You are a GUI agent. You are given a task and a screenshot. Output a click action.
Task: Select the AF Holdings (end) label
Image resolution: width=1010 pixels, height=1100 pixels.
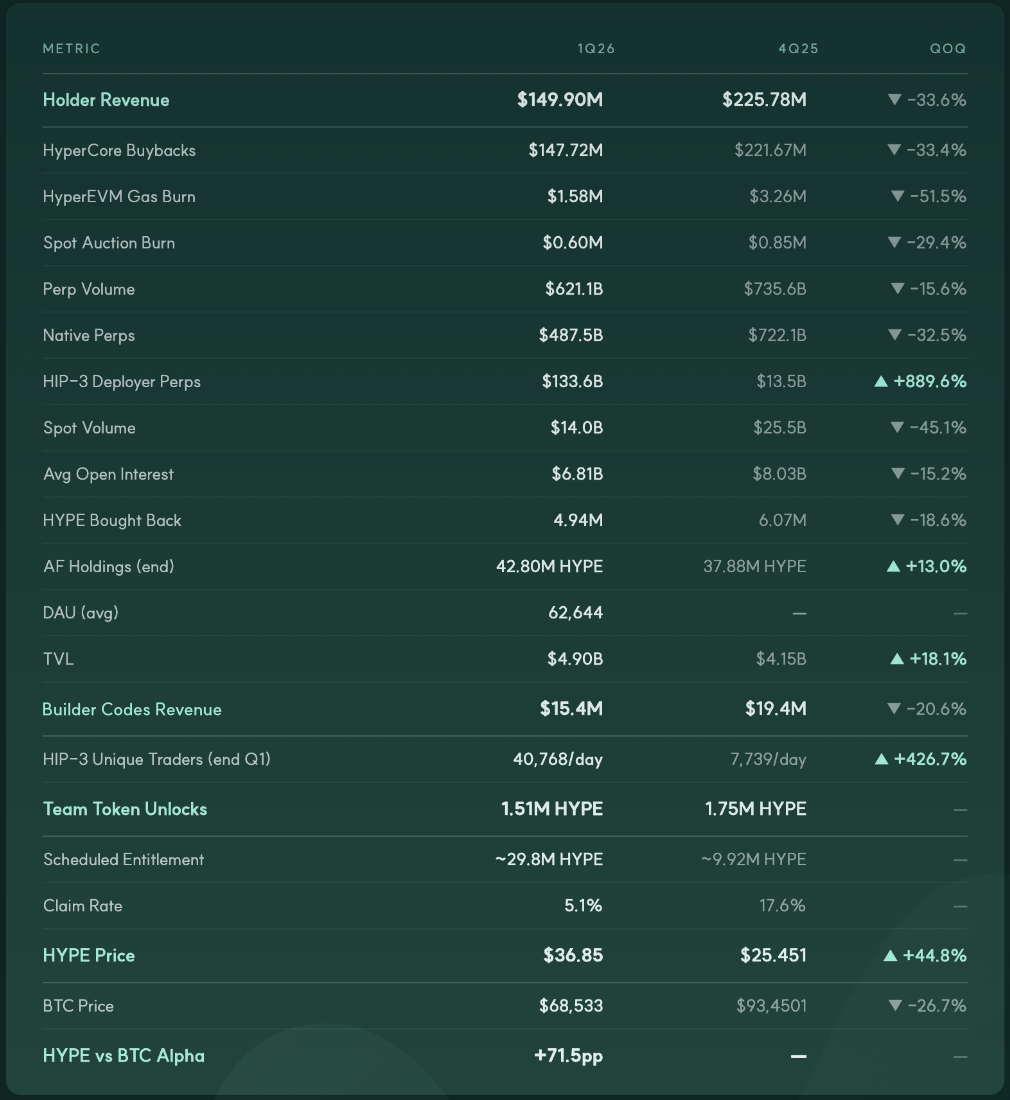point(108,567)
